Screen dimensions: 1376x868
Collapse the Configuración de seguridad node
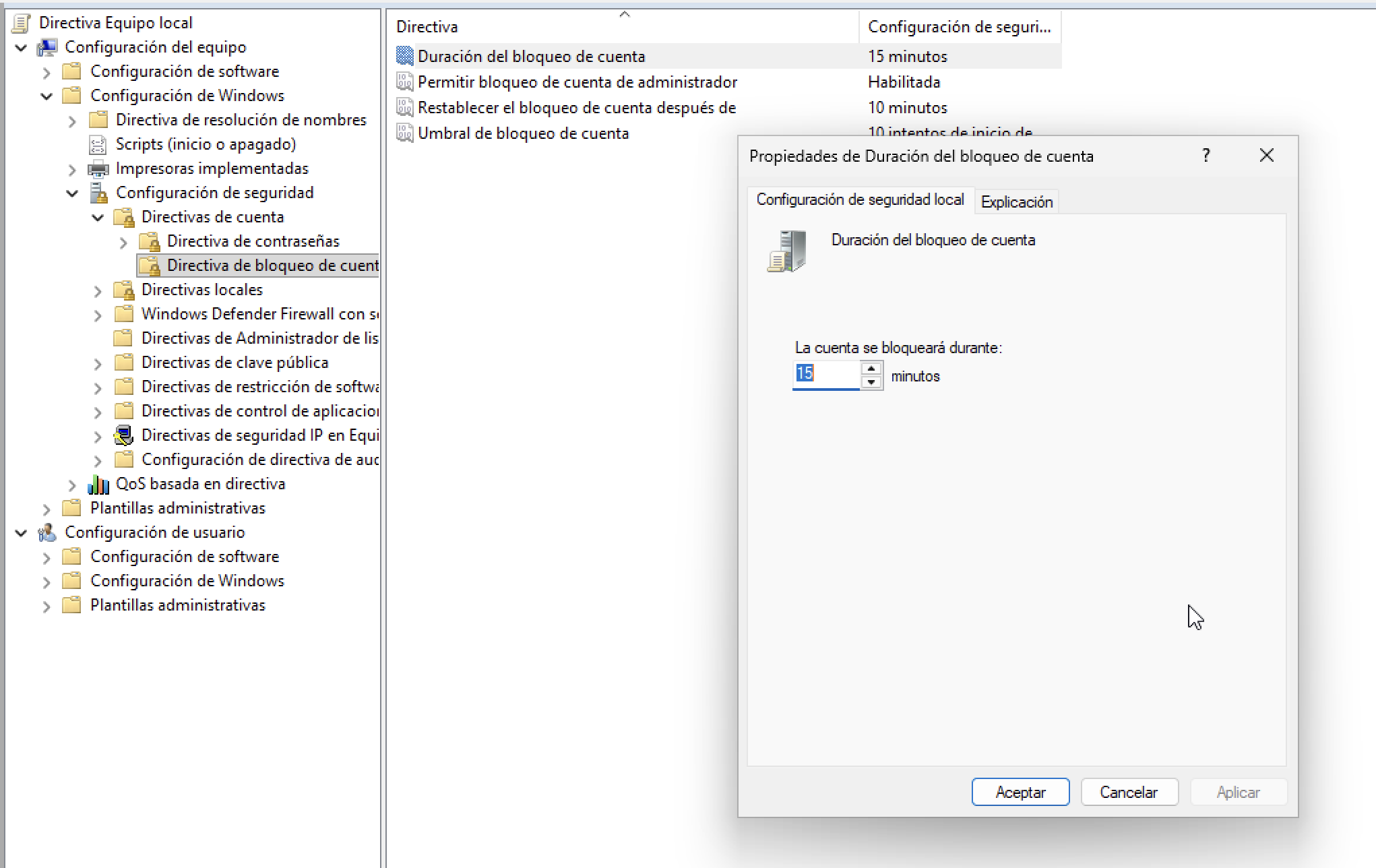tap(72, 193)
